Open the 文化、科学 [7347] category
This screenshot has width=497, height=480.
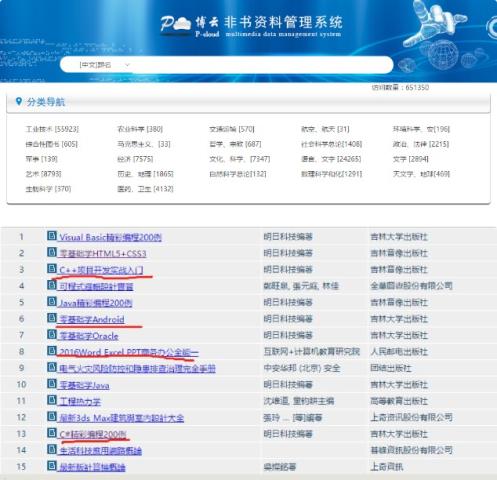point(240,159)
